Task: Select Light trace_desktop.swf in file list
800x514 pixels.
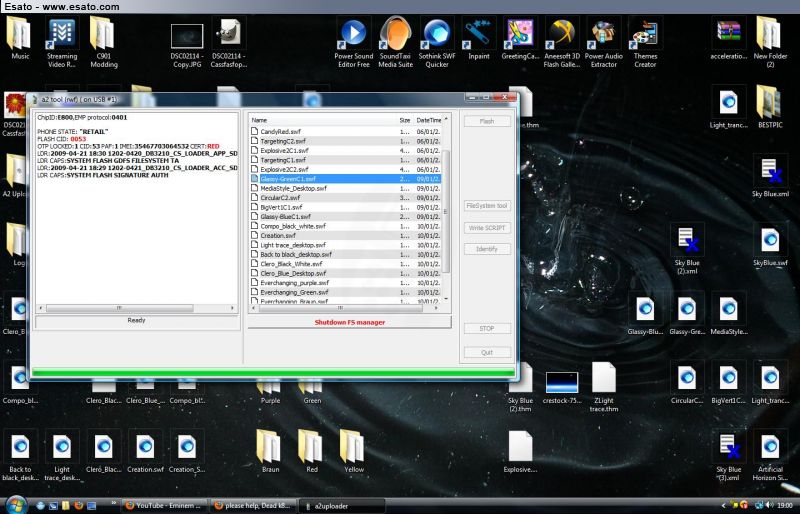Action: click(345, 245)
